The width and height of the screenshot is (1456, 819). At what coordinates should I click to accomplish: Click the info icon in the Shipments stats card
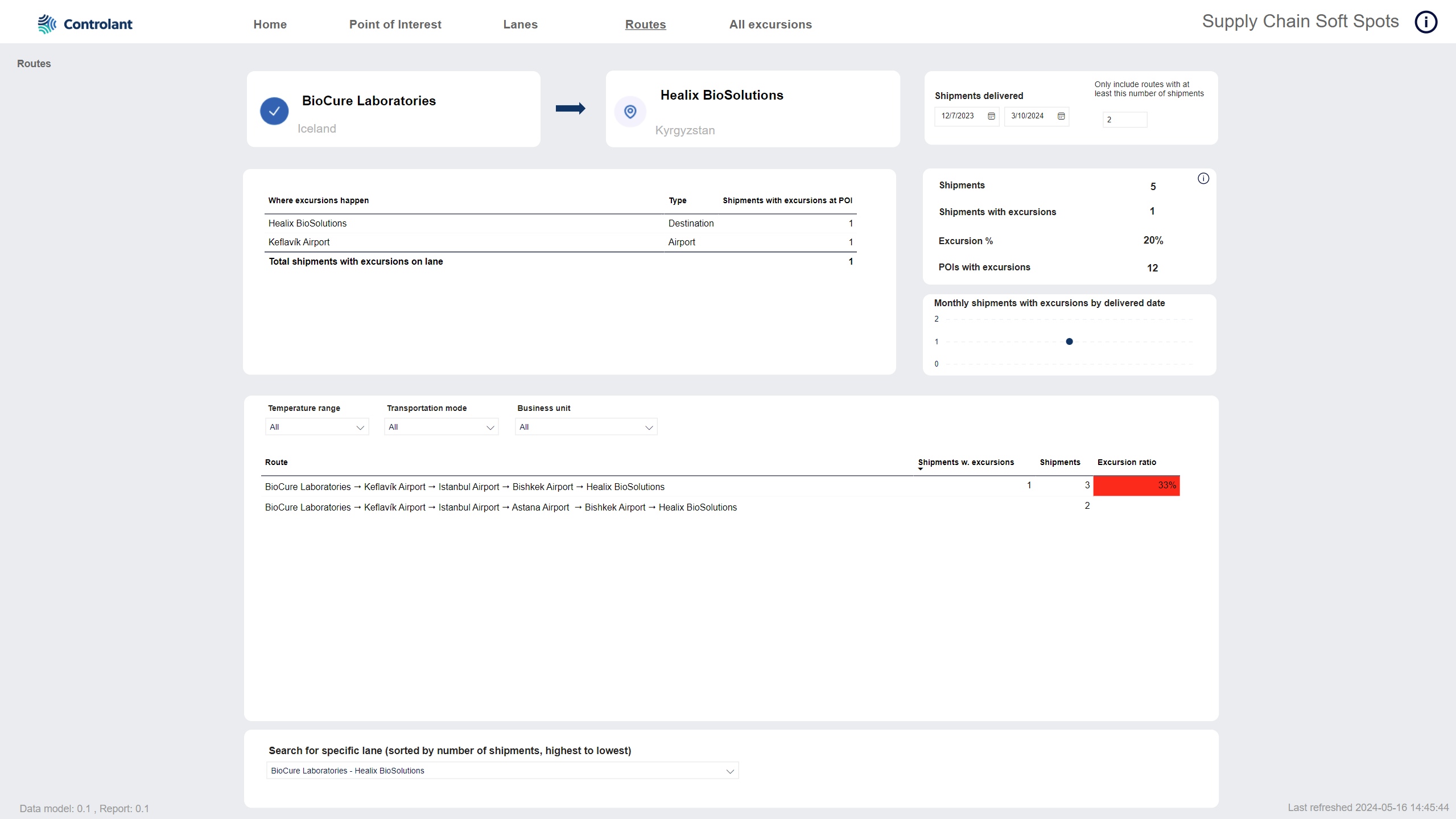[x=1203, y=179]
